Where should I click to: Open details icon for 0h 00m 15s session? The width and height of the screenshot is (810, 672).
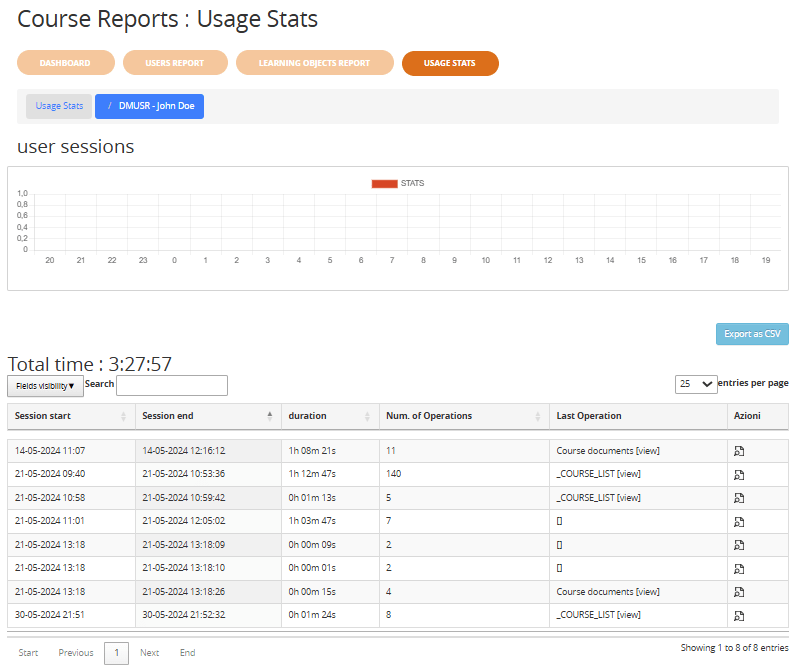tap(739, 592)
